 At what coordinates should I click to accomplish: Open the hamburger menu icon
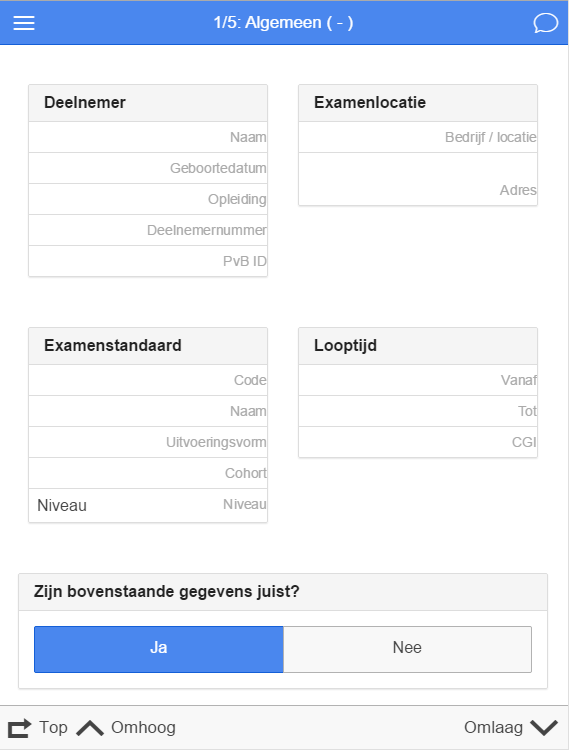24,22
